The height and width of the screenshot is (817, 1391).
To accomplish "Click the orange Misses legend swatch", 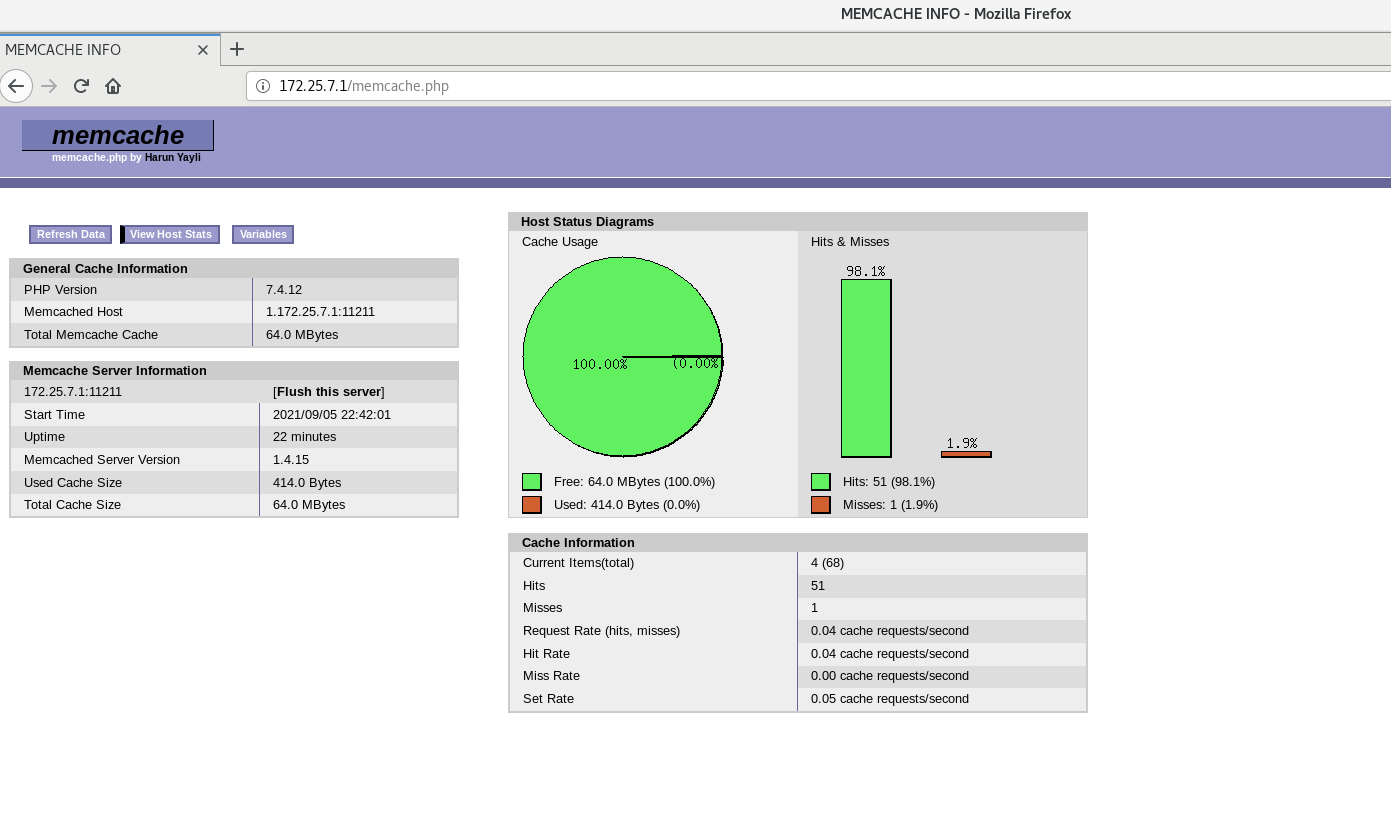I will coord(821,505).
